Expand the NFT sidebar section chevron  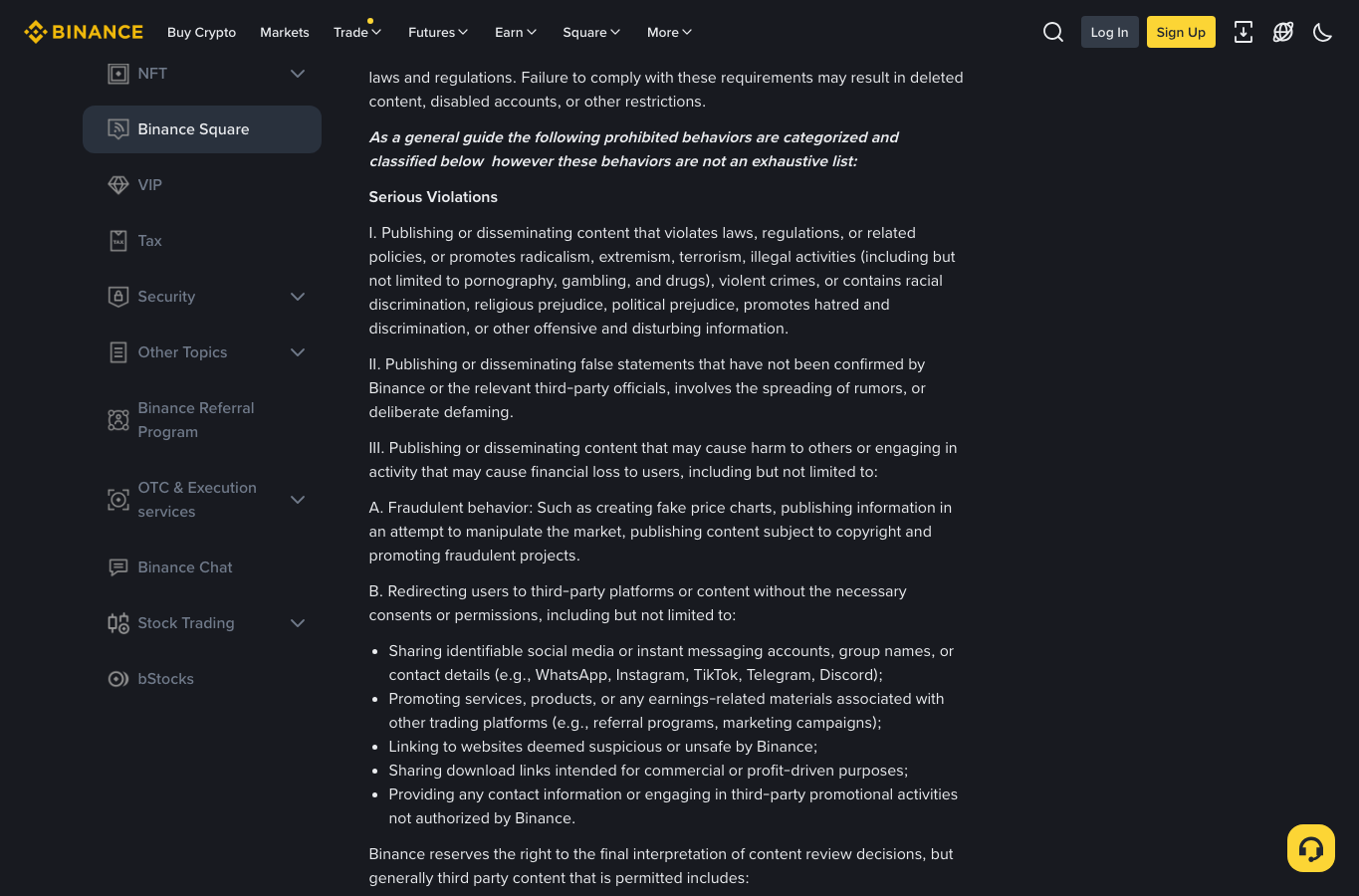(x=298, y=74)
